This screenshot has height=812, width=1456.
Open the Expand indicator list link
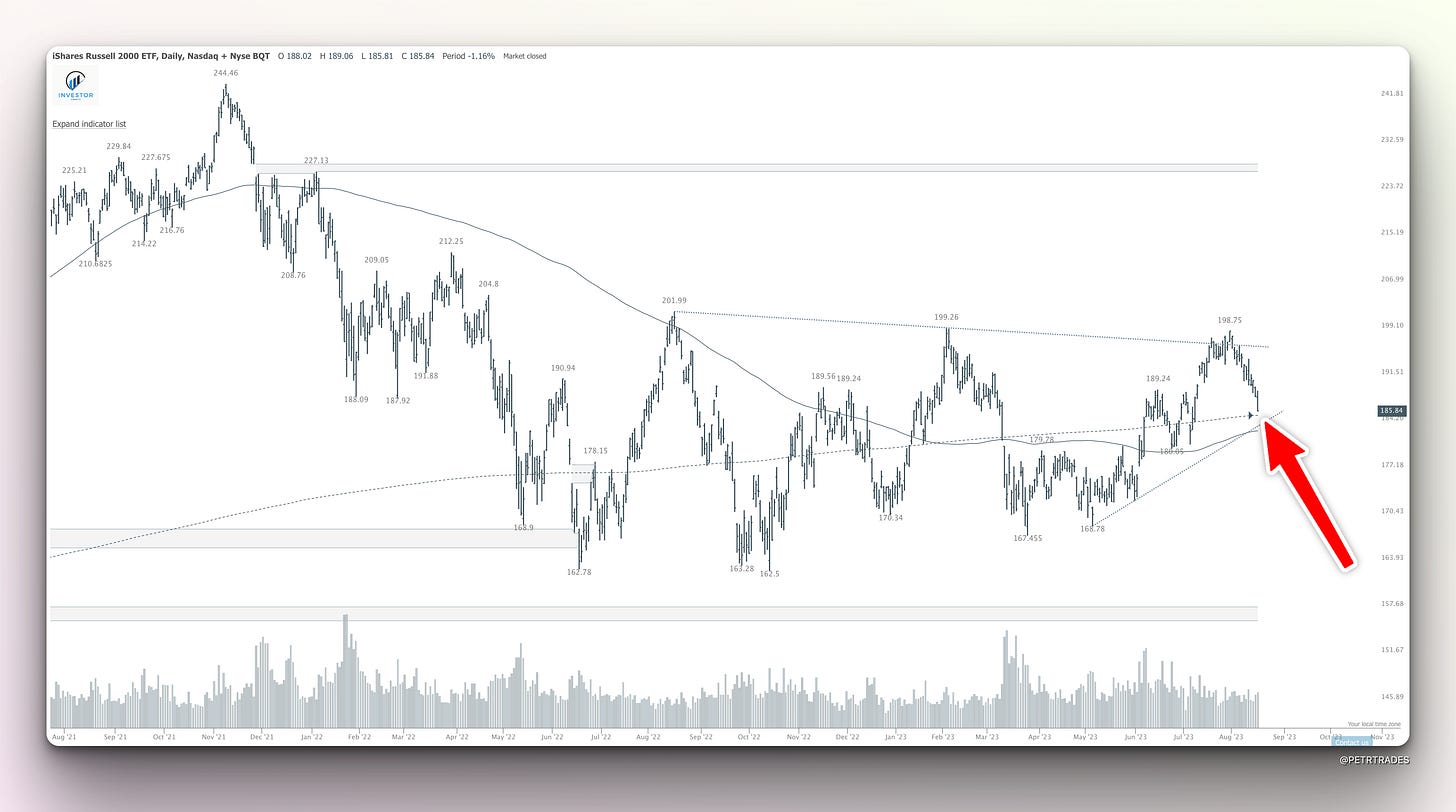coord(89,124)
